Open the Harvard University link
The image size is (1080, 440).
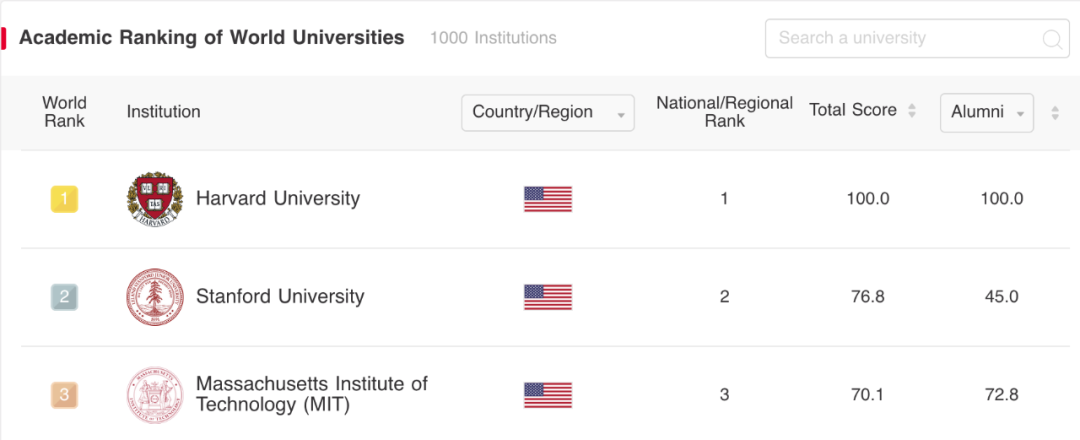[278, 198]
